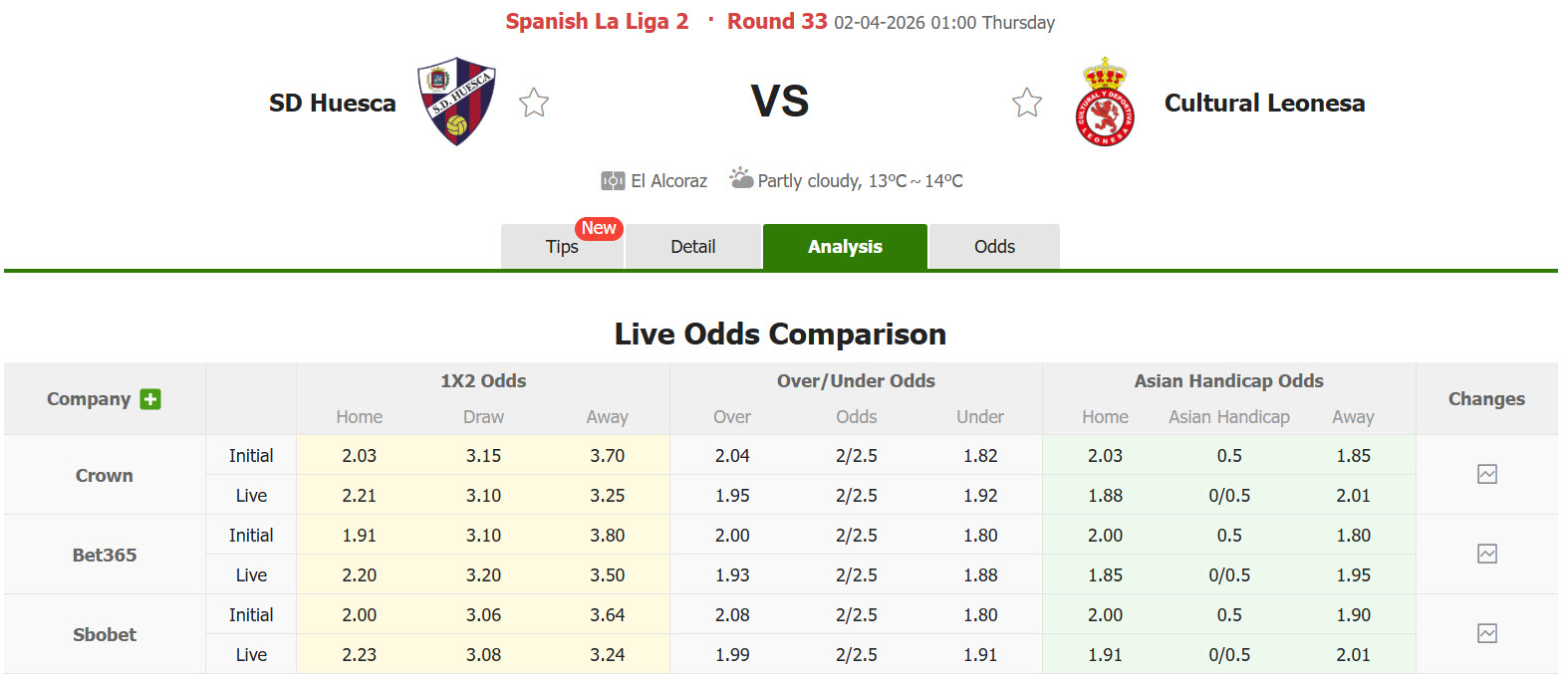Click the El Alcoraz stadium icon
This screenshot has width=1568, height=677.
point(613,180)
